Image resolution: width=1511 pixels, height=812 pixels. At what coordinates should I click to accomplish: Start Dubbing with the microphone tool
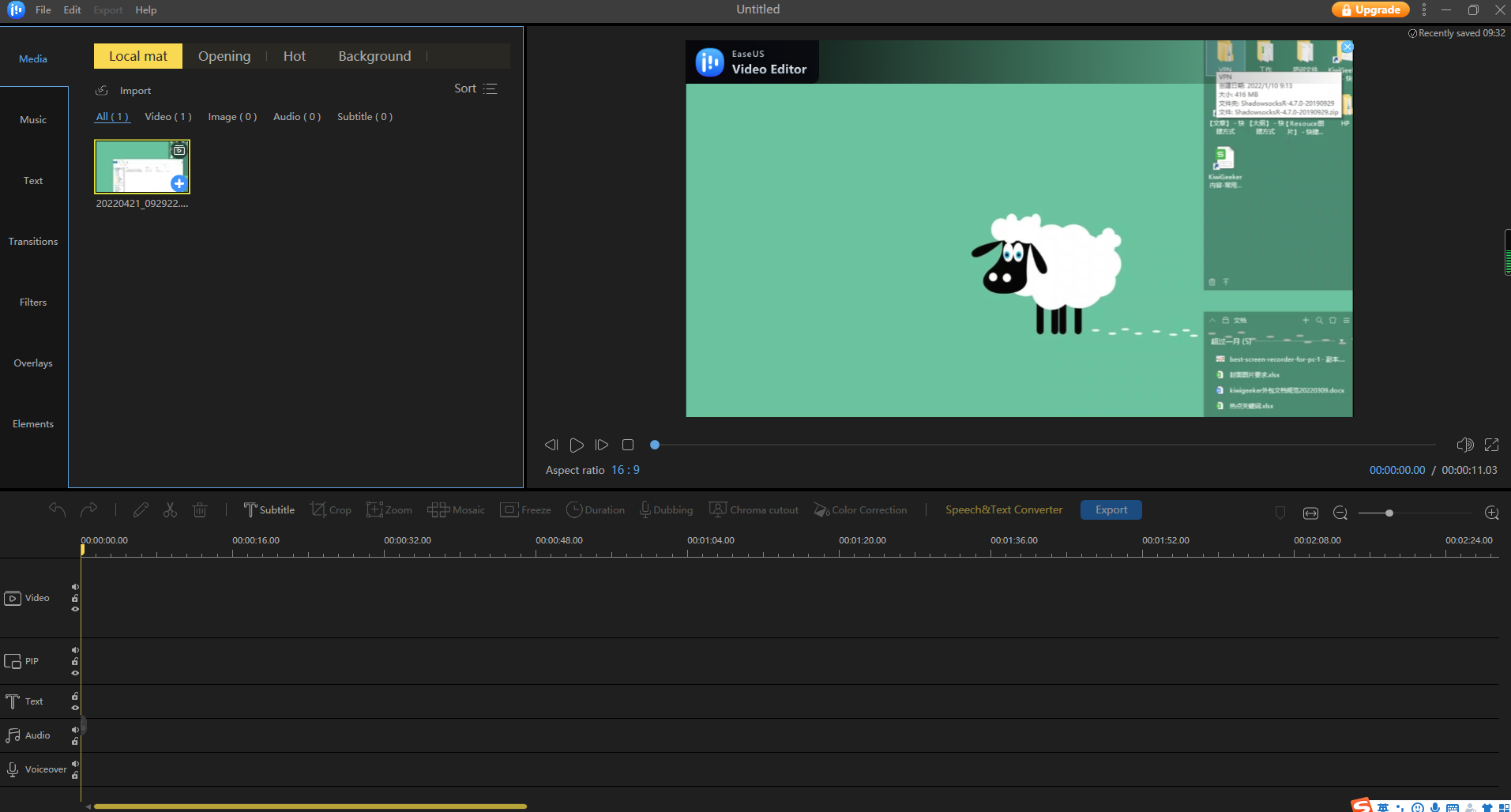pyautogui.click(x=666, y=509)
